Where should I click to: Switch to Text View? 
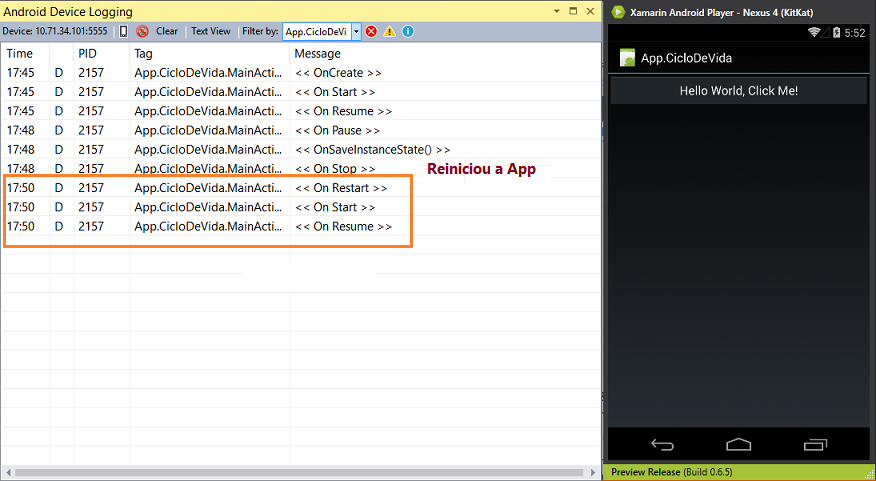pyautogui.click(x=211, y=31)
